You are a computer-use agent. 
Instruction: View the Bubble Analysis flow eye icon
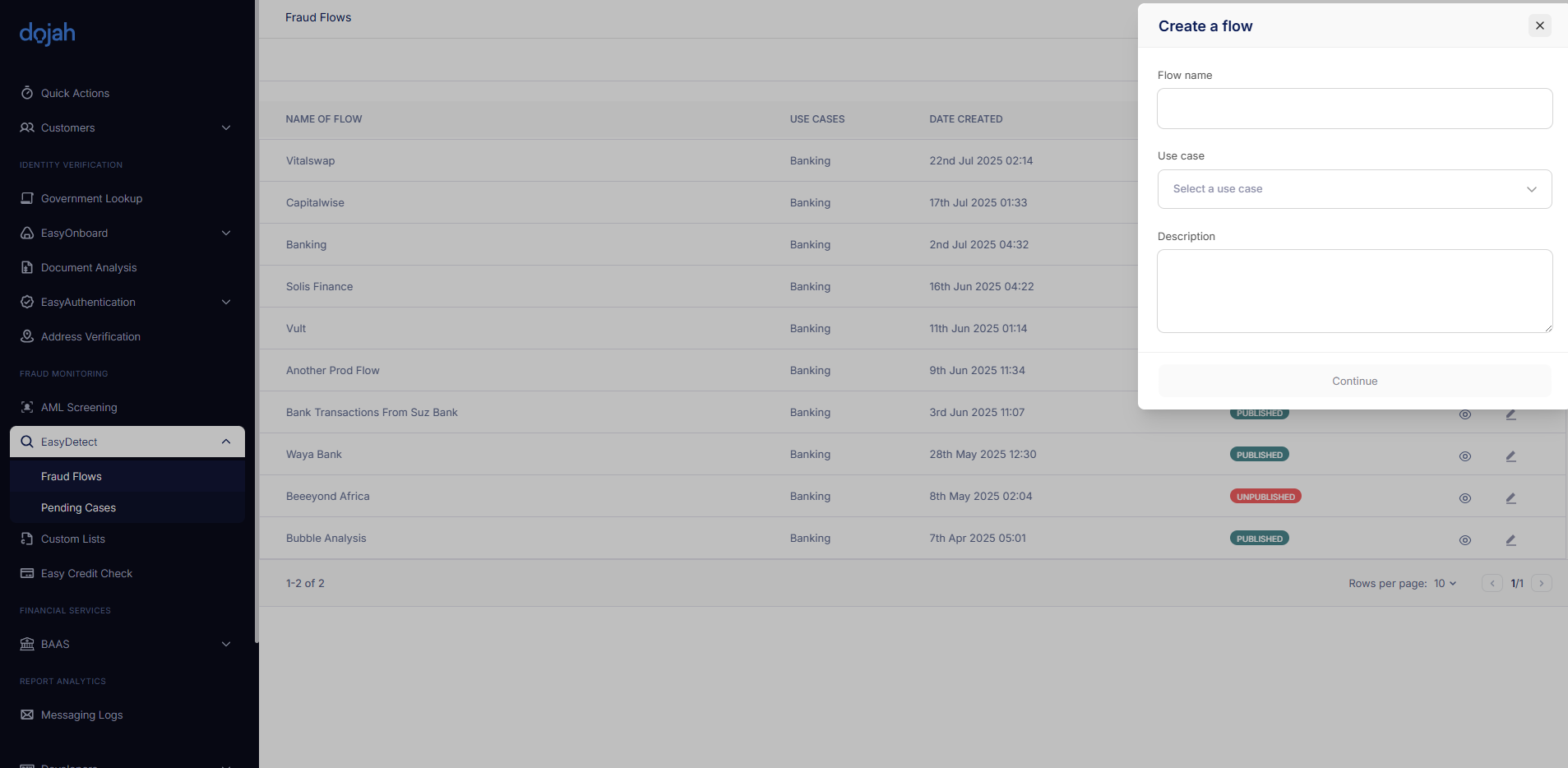click(x=1465, y=540)
